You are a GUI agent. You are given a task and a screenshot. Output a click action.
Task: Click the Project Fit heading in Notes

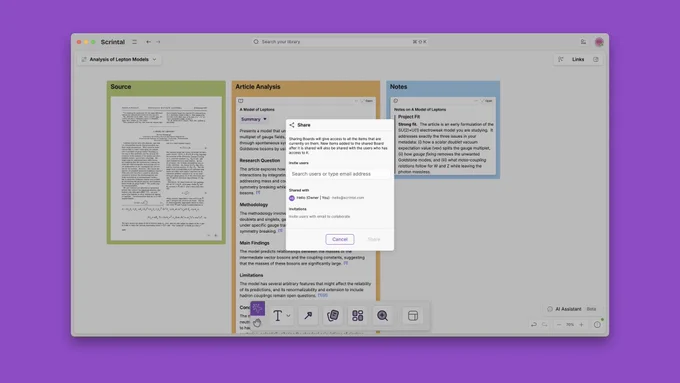click(409, 117)
